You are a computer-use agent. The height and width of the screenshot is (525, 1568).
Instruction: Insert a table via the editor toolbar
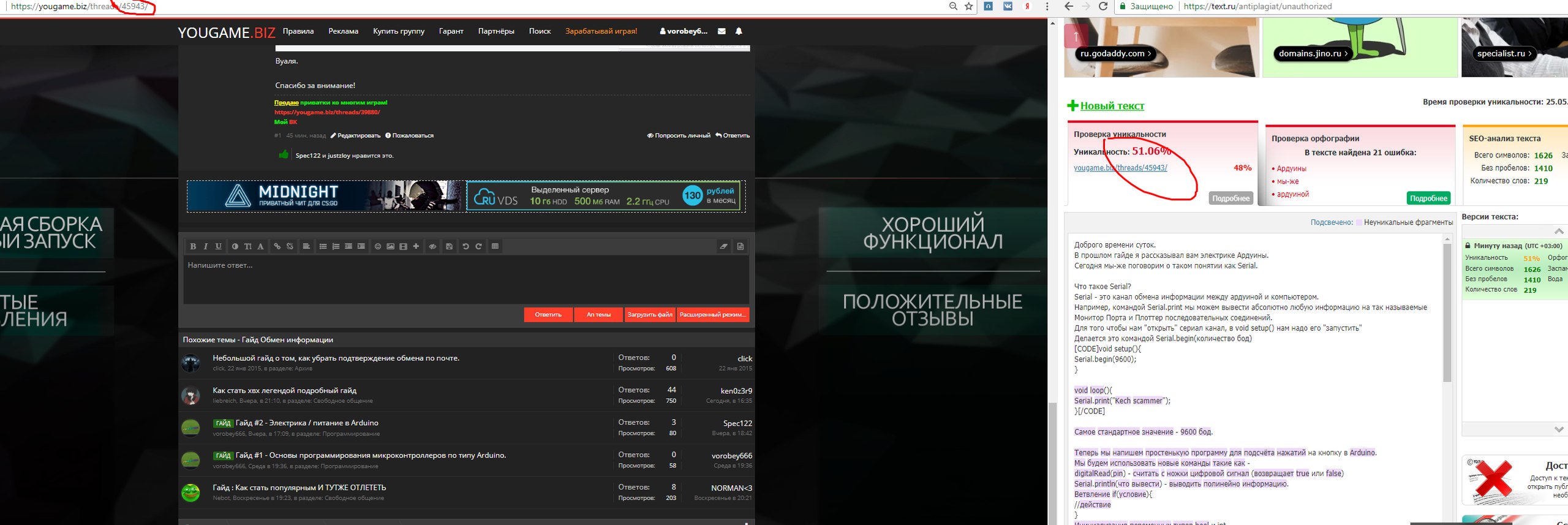coord(495,246)
